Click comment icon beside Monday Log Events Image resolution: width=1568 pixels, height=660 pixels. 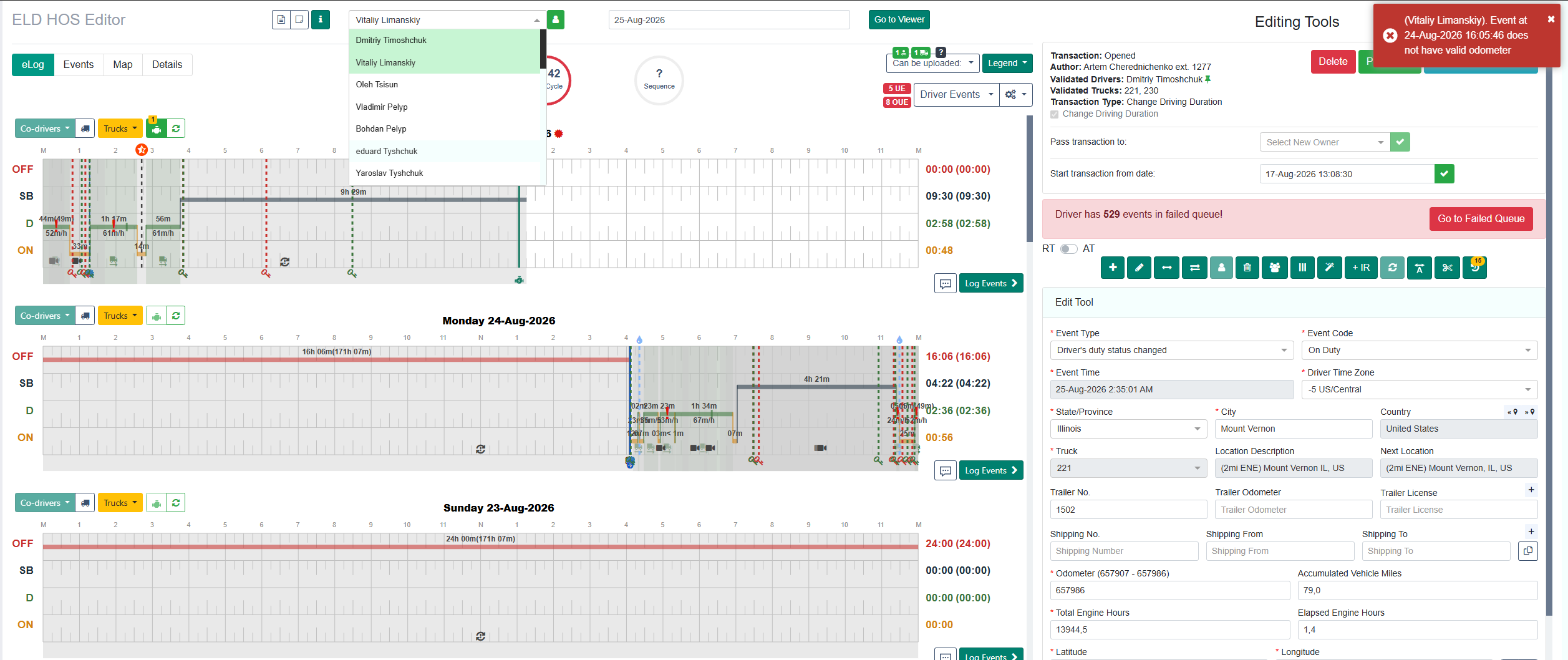tap(946, 470)
